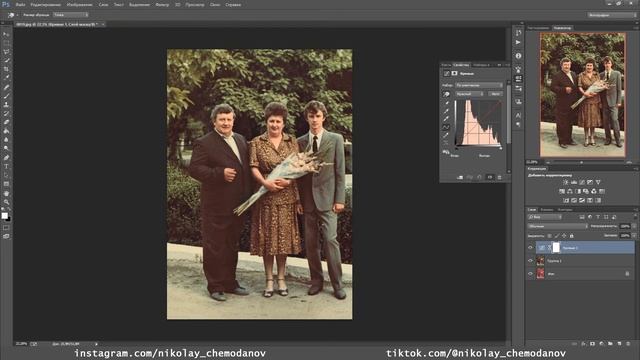640x360 pixels.
Task: Select the Crop tool
Action: click(6, 69)
